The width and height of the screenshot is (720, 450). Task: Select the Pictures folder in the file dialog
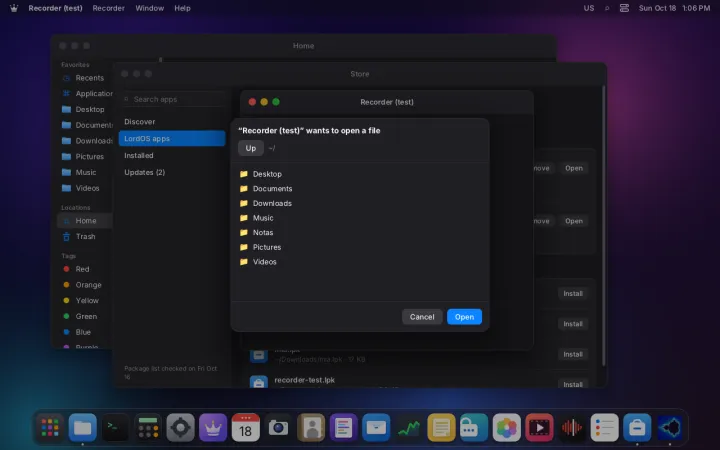[360, 248]
